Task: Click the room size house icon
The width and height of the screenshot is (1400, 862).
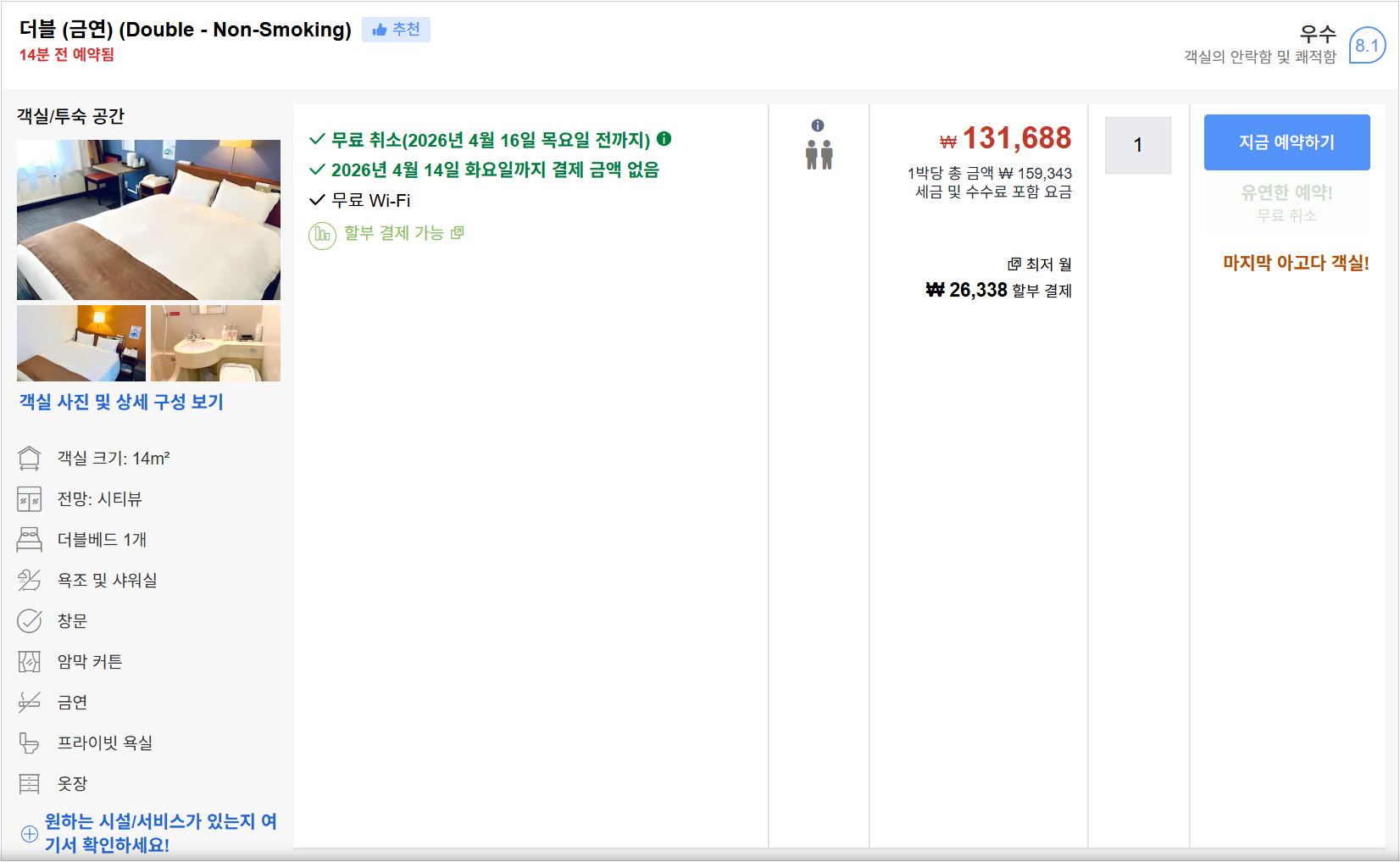Action: click(x=30, y=459)
